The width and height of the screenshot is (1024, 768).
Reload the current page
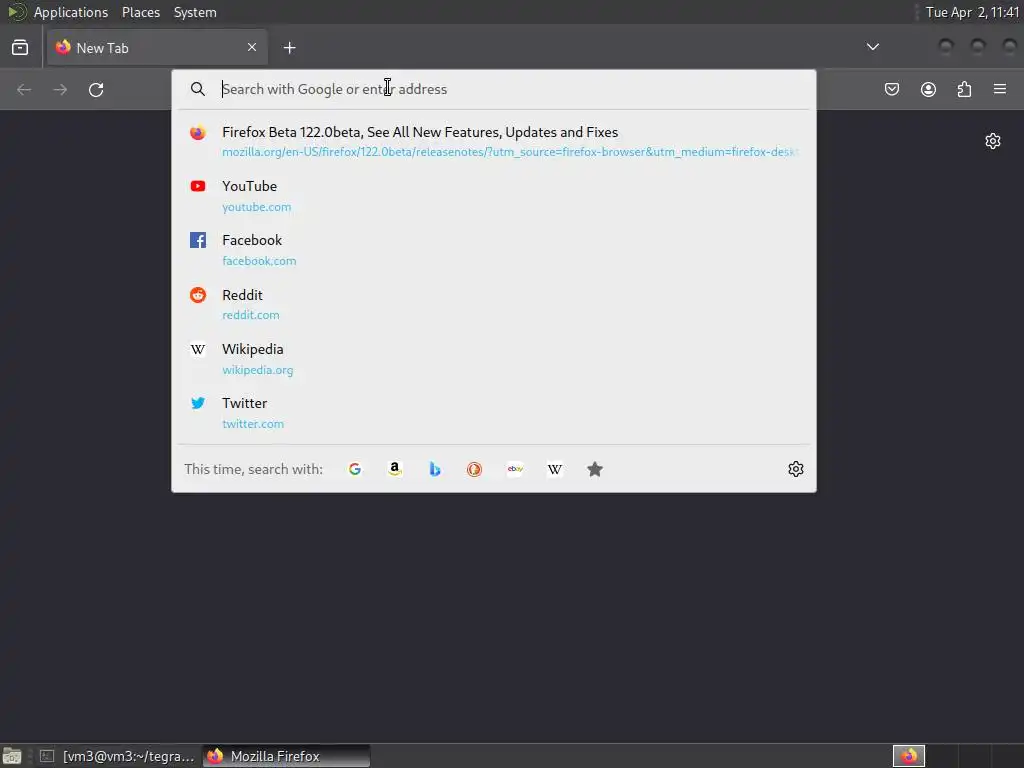coord(96,89)
